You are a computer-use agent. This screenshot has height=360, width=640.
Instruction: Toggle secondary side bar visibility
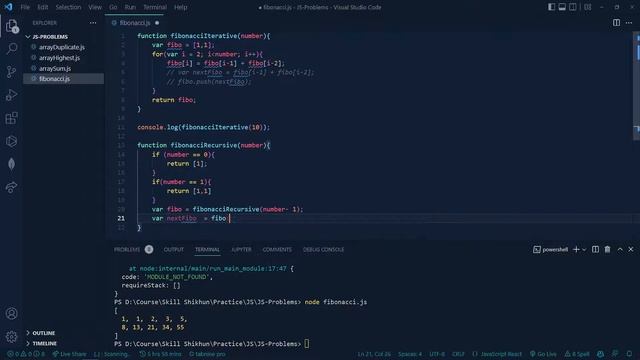click(x=573, y=7)
